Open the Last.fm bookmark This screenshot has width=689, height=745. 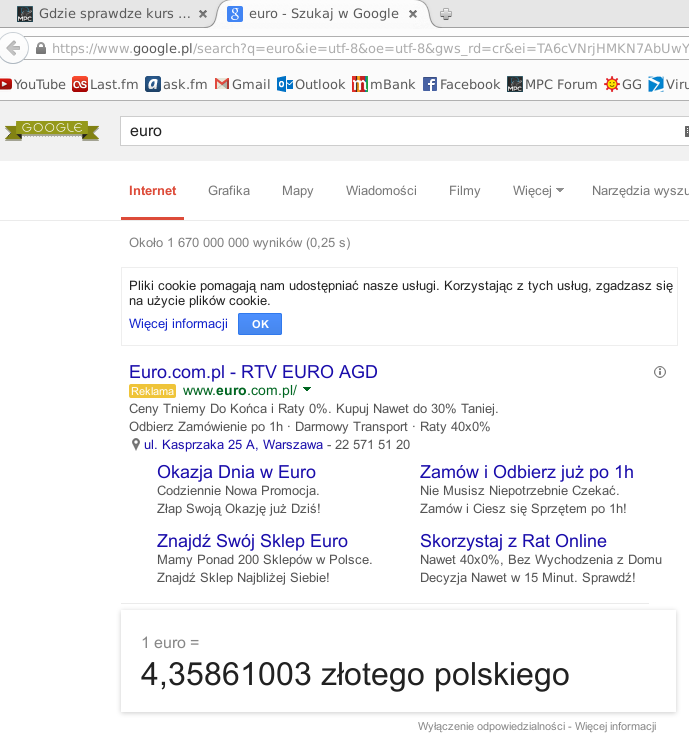[x=105, y=85]
